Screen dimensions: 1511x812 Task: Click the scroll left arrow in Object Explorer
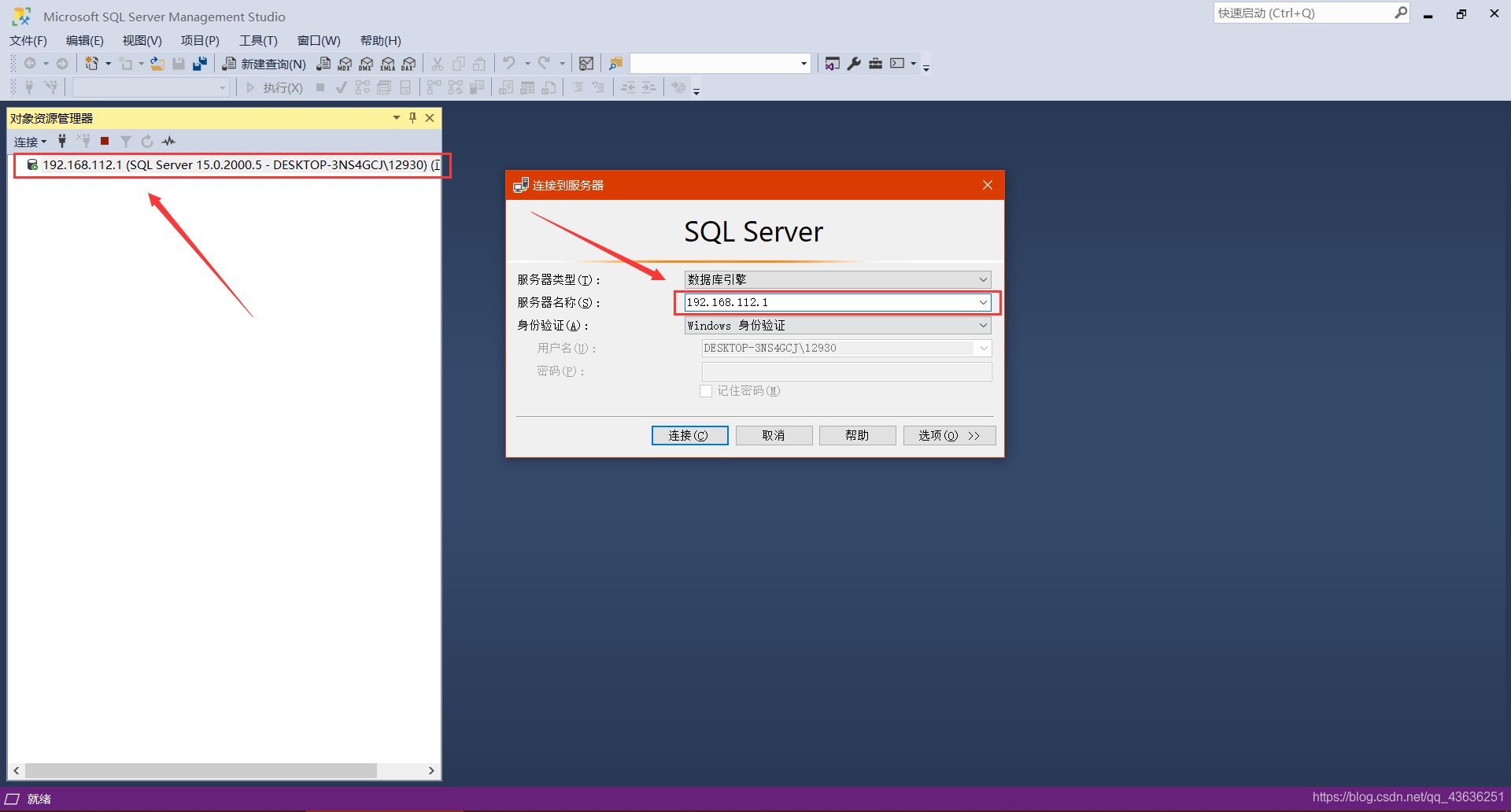click(x=17, y=770)
